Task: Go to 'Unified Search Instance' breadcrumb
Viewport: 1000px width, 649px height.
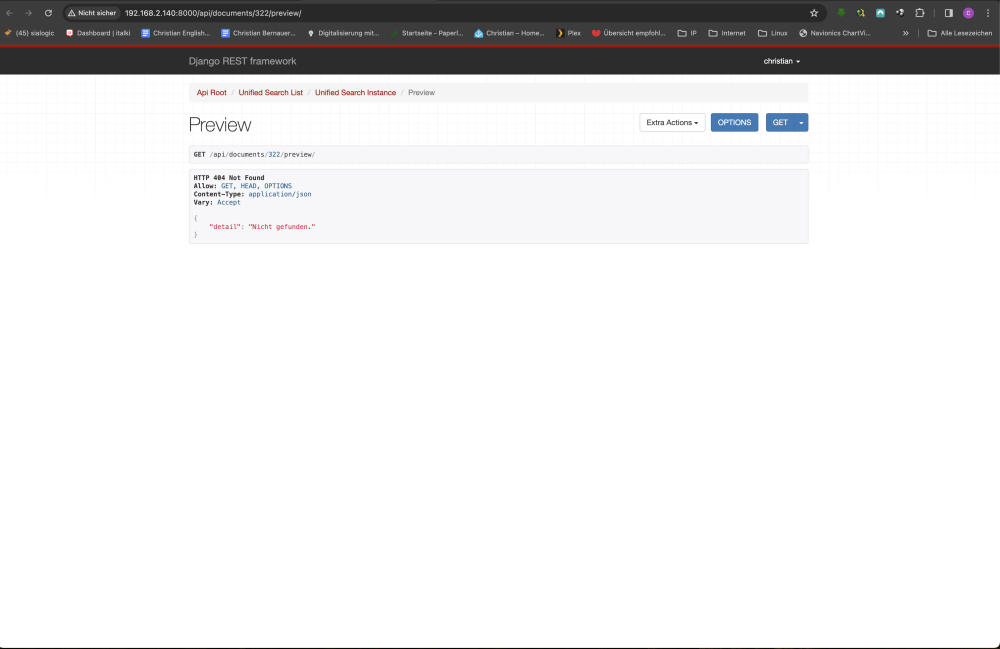Action: pyautogui.click(x=355, y=92)
